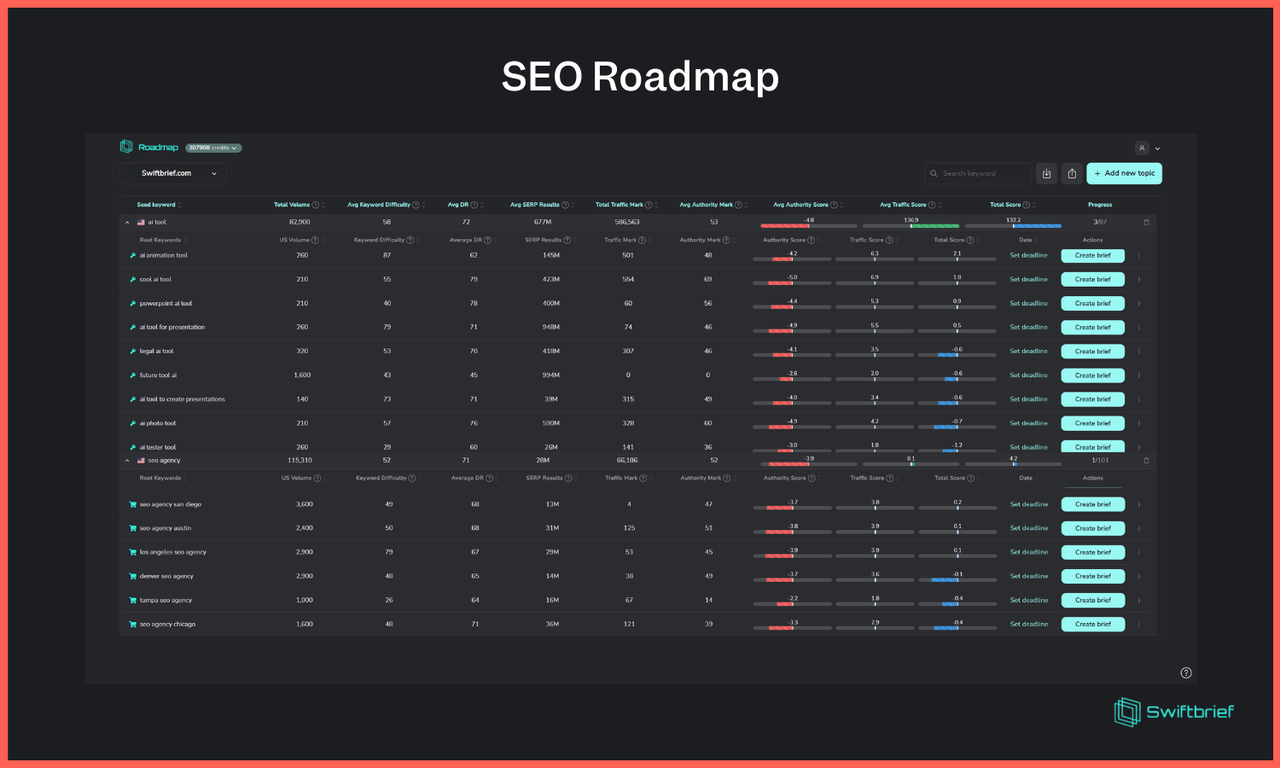Open the user account avatar icon
The width and height of the screenshot is (1280, 768).
pyautogui.click(x=1142, y=148)
